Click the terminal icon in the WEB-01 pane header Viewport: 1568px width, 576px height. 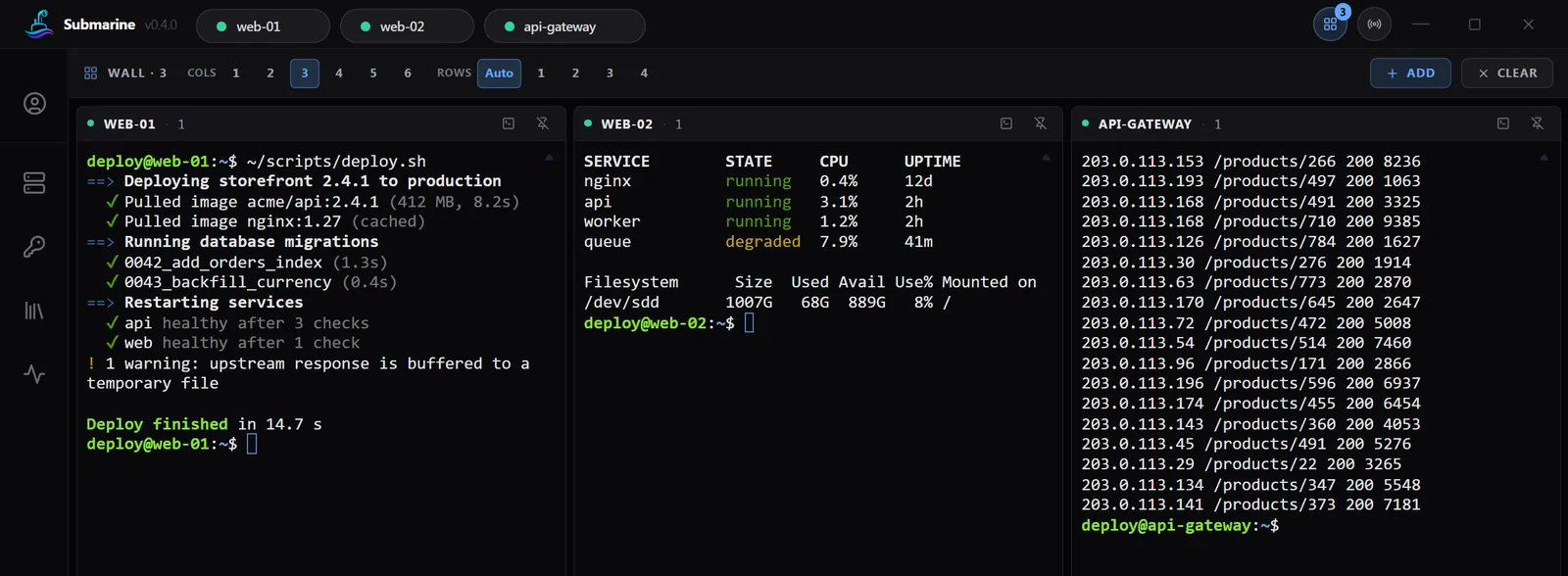coord(509,123)
